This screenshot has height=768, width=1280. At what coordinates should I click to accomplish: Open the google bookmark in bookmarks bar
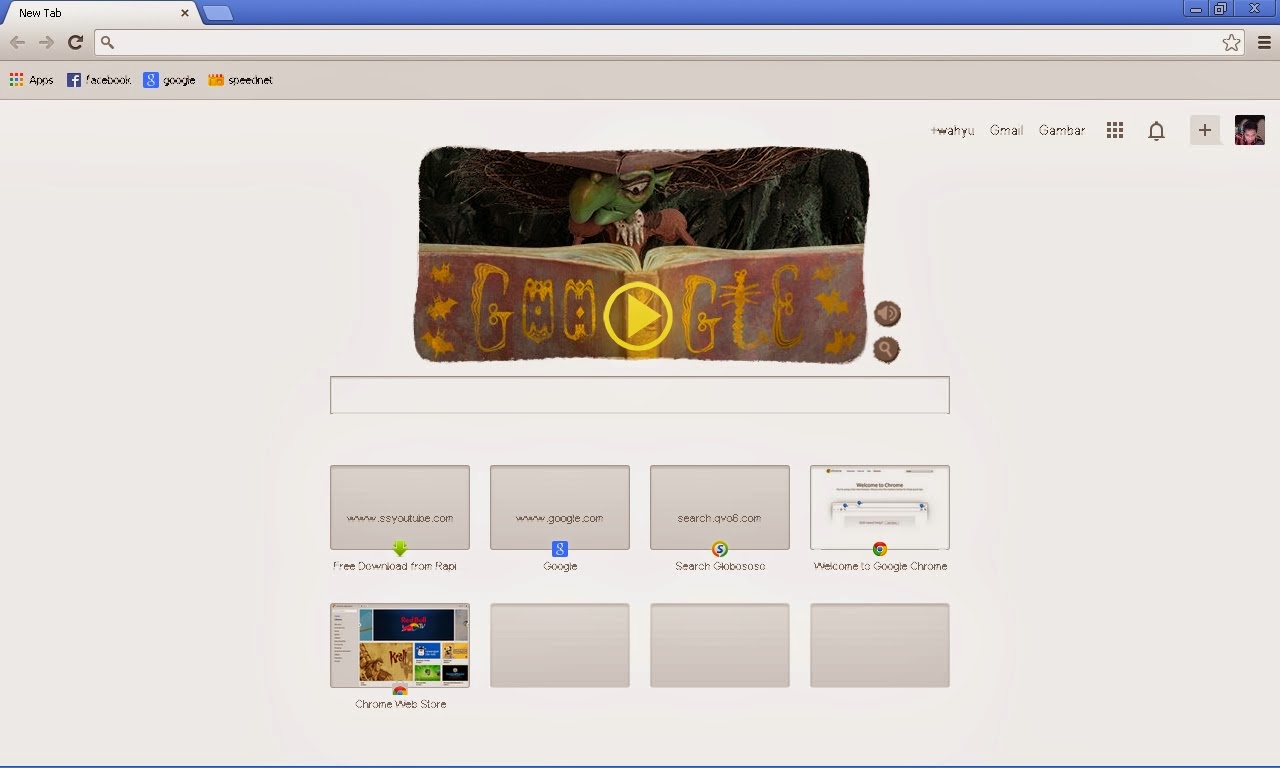pos(169,80)
